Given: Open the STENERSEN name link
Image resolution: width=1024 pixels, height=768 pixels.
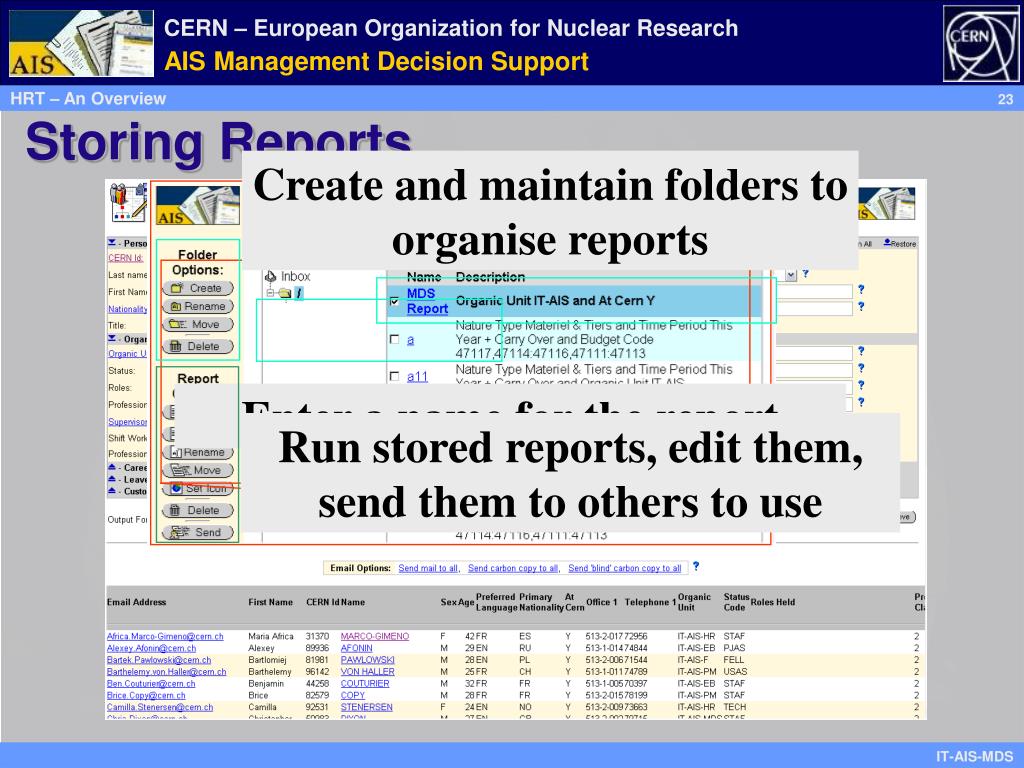Looking at the screenshot, I should pyautogui.click(x=366, y=707).
